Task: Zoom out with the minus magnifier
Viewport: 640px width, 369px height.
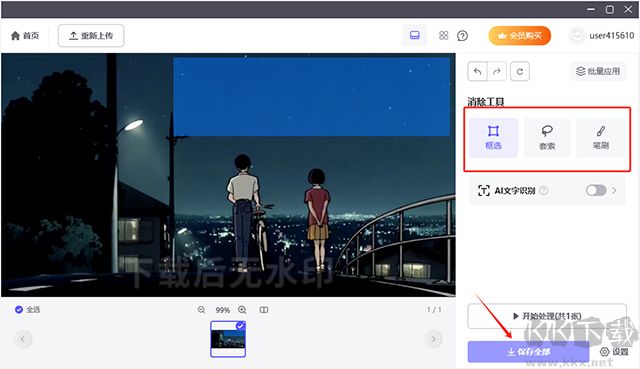Action: [x=201, y=310]
